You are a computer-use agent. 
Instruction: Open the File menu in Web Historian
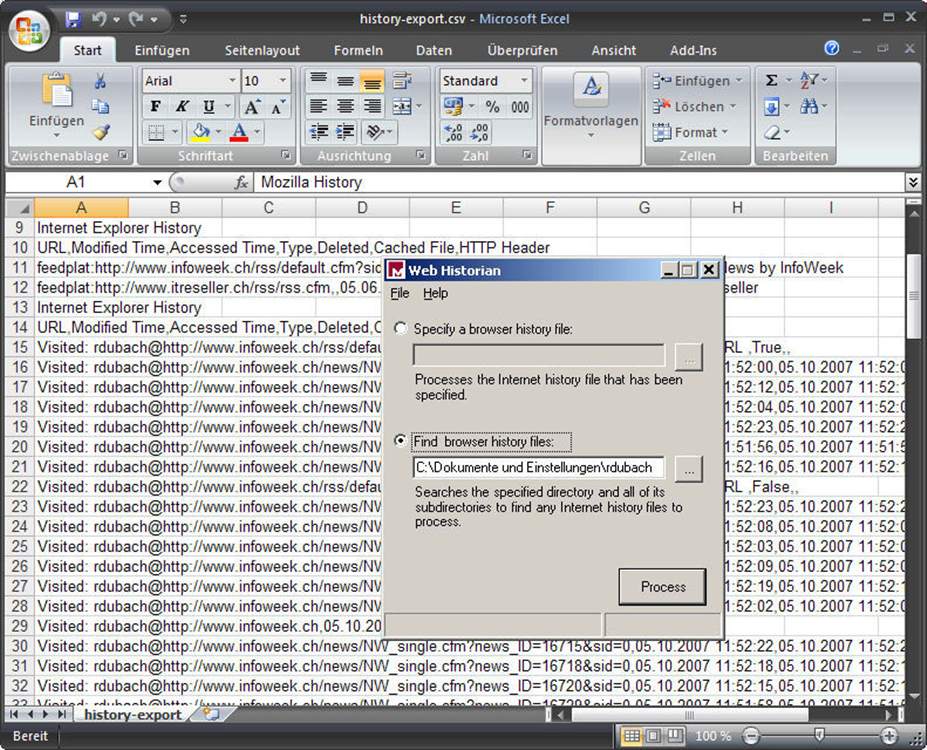click(x=400, y=293)
